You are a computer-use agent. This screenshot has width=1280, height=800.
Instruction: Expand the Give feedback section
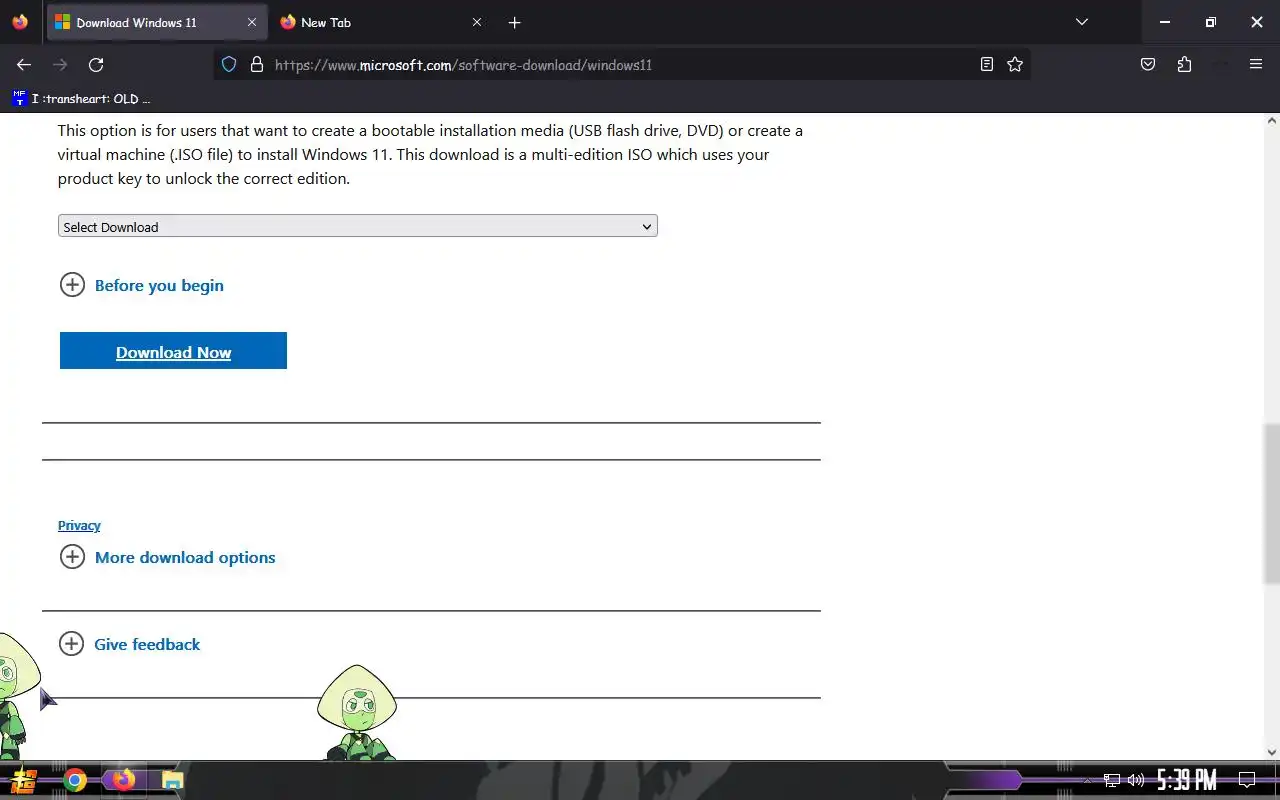pos(130,644)
